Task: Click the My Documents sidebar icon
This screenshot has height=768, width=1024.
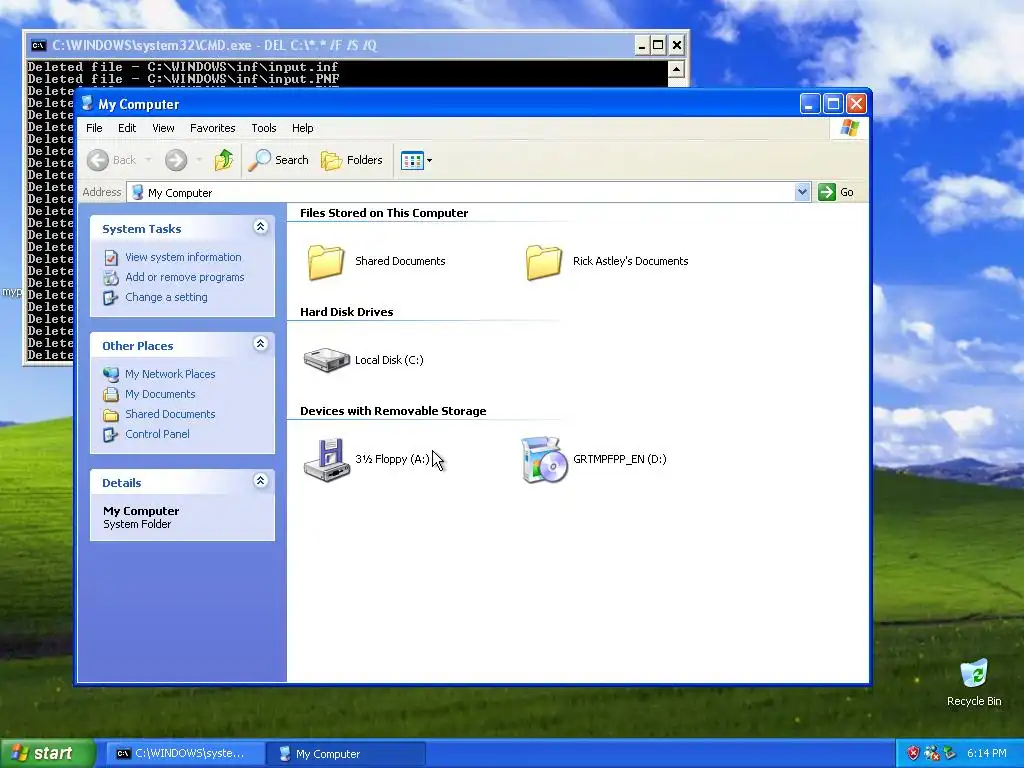Action: point(111,394)
